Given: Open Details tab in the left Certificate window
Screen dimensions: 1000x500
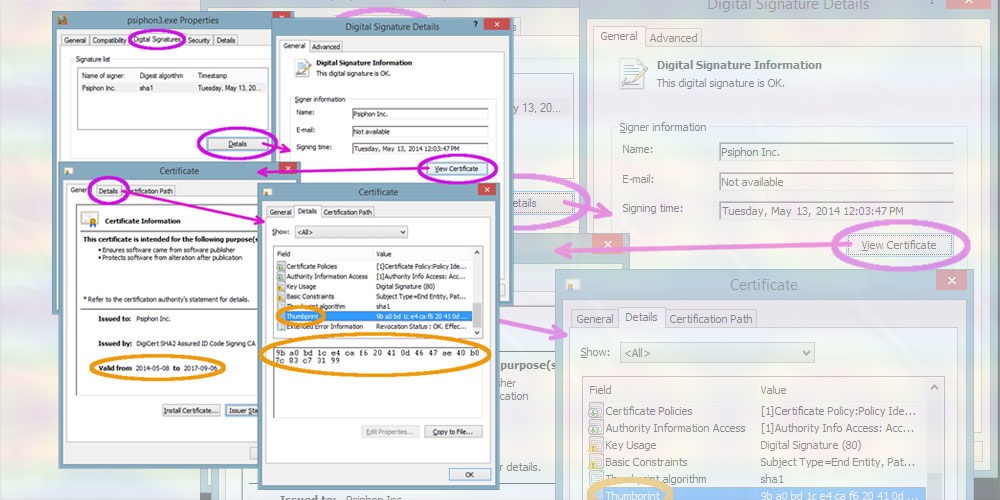Looking at the screenshot, I should coord(108,191).
